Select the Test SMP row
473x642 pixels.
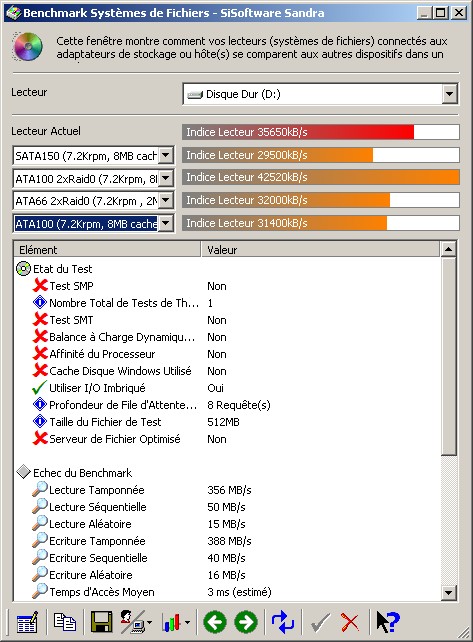[227, 286]
